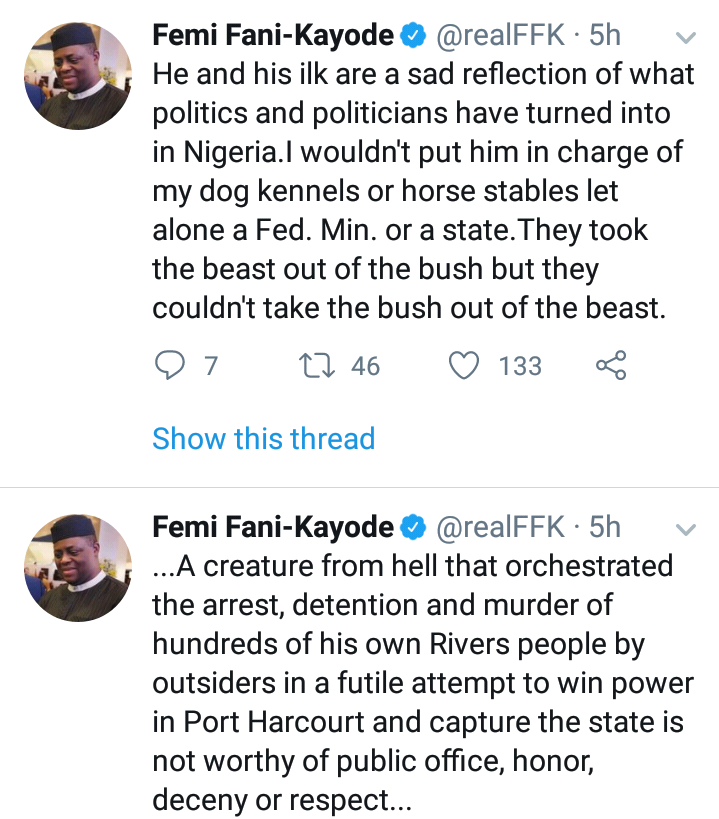This screenshot has height=819, width=719.
Task: Open the share icon on first tweet
Action: coord(611,366)
